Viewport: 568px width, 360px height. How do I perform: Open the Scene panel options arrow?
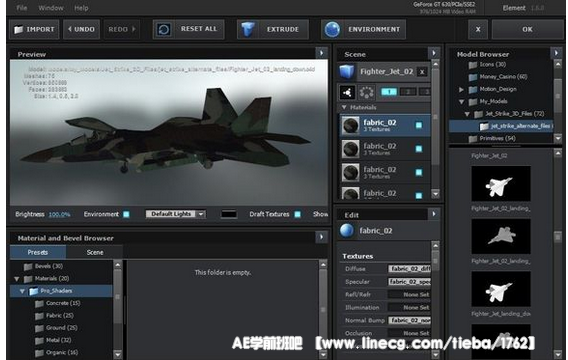point(434,53)
